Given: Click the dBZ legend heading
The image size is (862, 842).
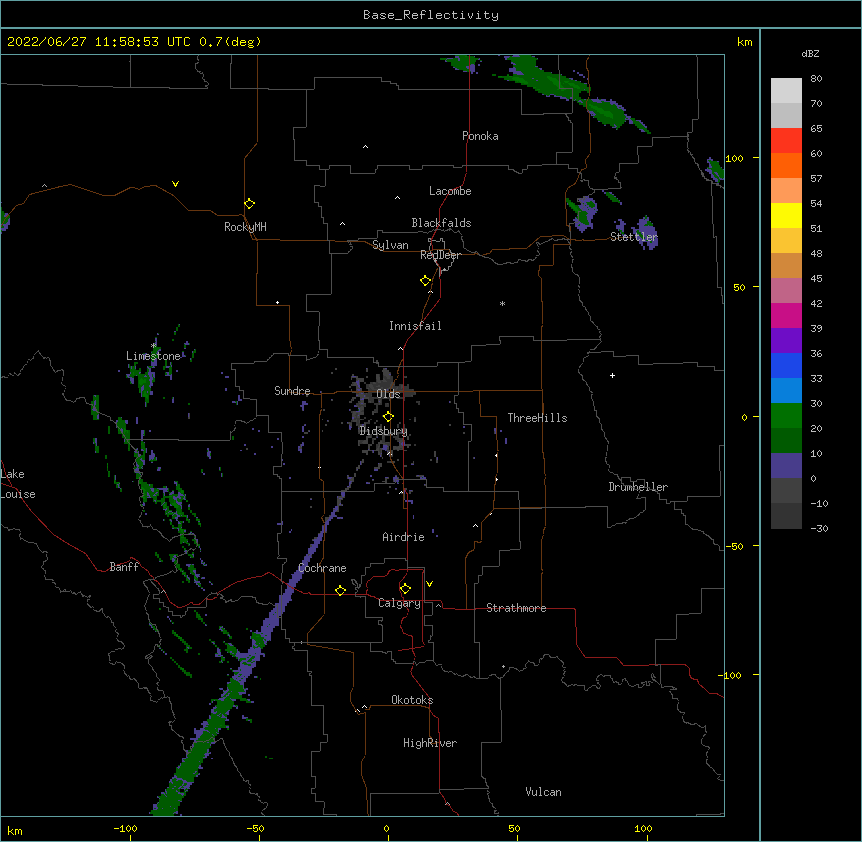Looking at the screenshot, I should click(810, 53).
